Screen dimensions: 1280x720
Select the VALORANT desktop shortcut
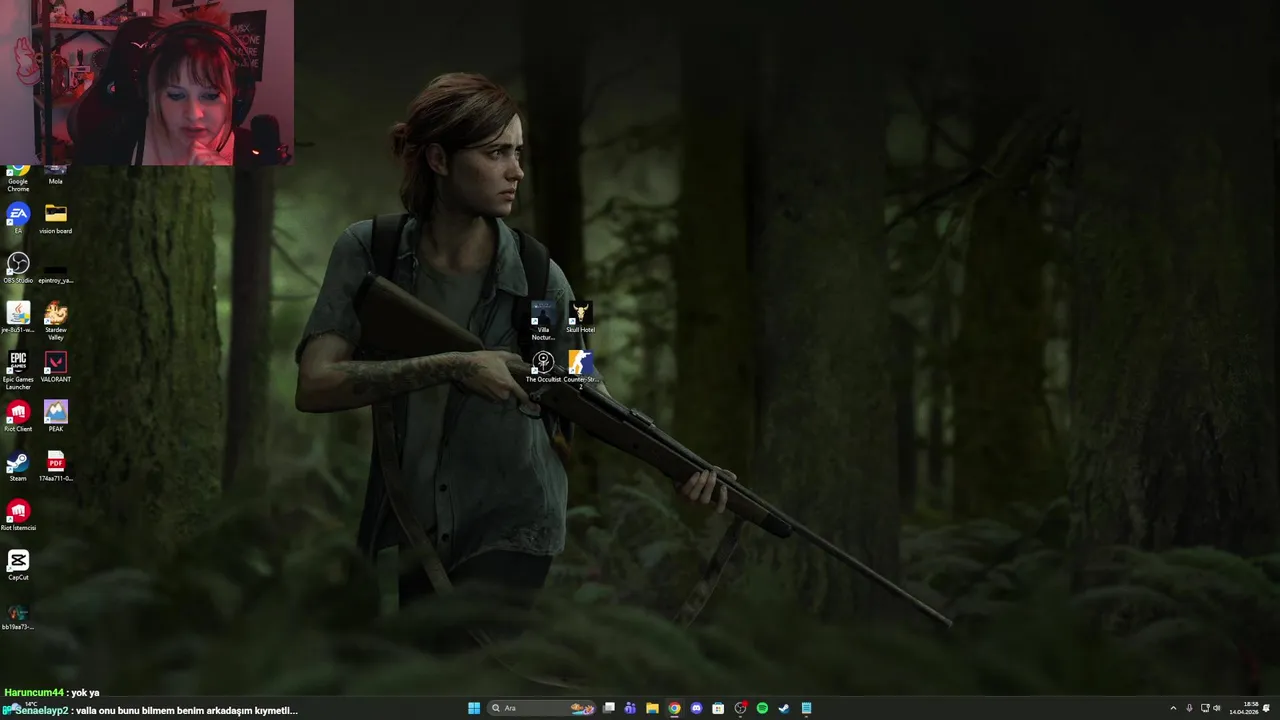point(56,366)
